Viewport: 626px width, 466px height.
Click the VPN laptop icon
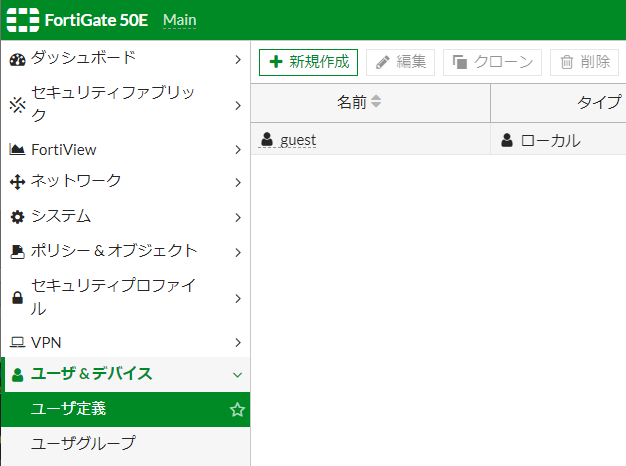pyautogui.click(x=17, y=343)
